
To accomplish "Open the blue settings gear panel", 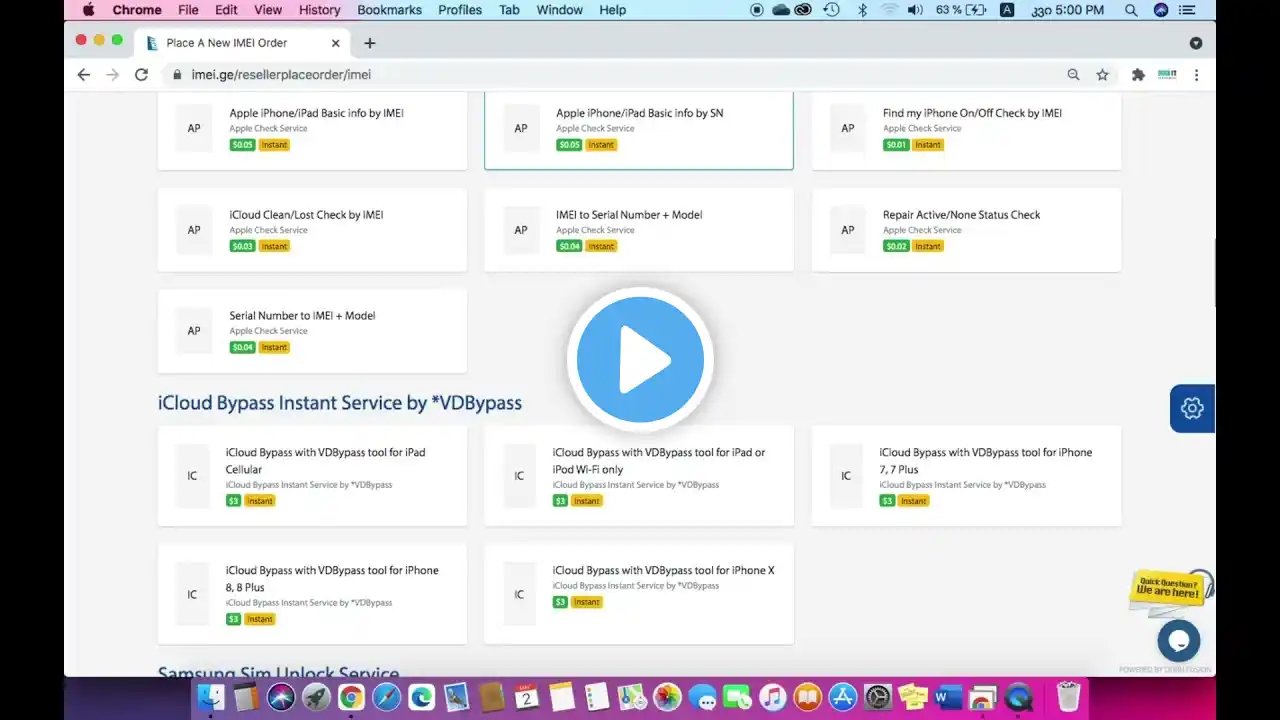I will click(x=1192, y=408).
